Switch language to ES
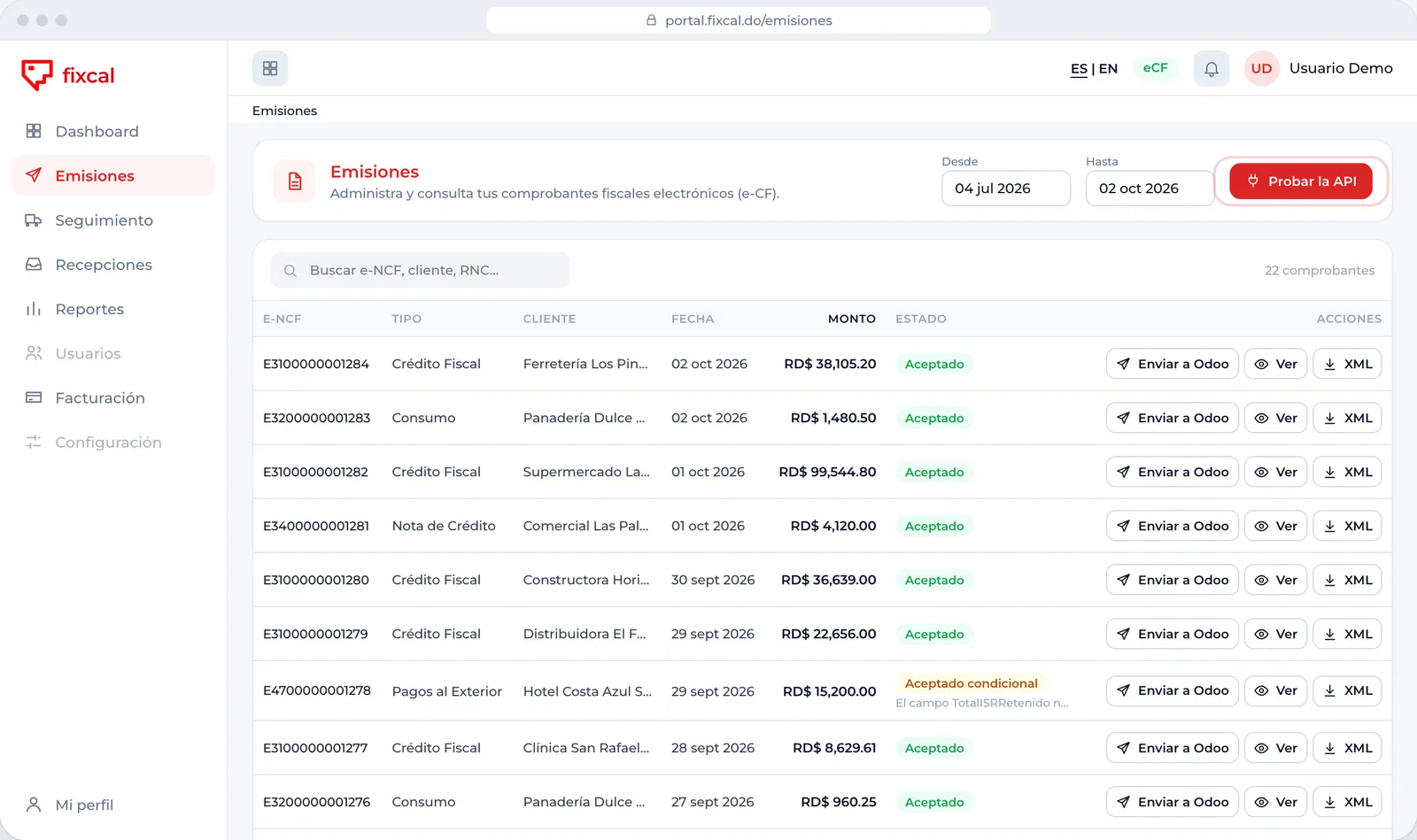The height and width of the screenshot is (840, 1417). (1079, 69)
